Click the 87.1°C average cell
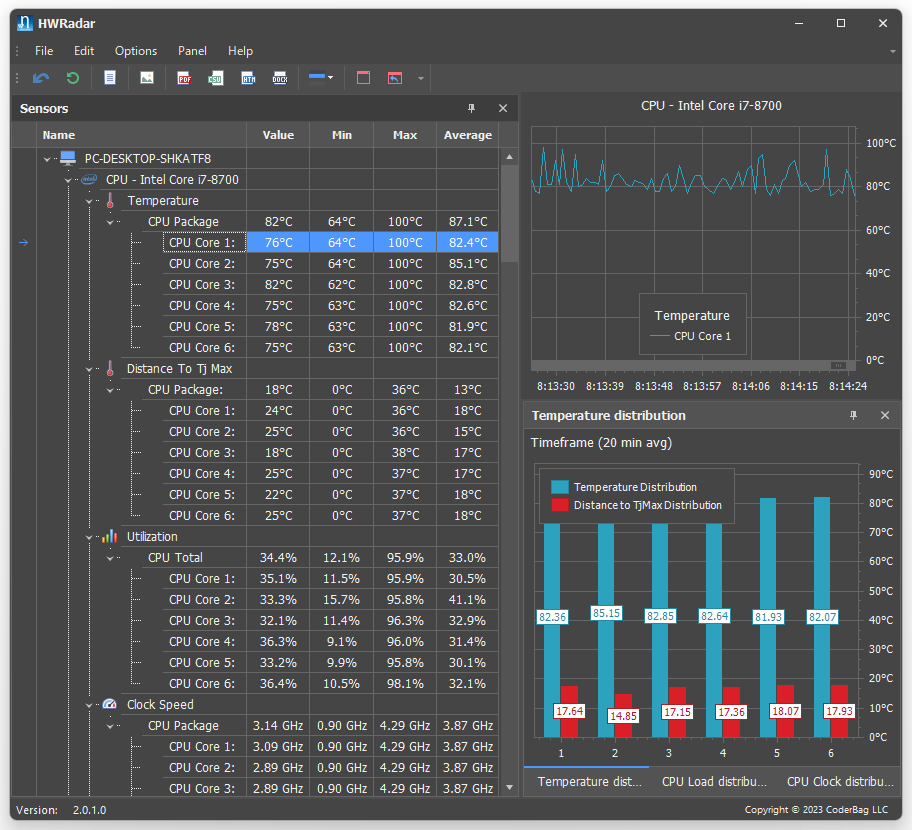This screenshot has width=912, height=830. [x=468, y=222]
